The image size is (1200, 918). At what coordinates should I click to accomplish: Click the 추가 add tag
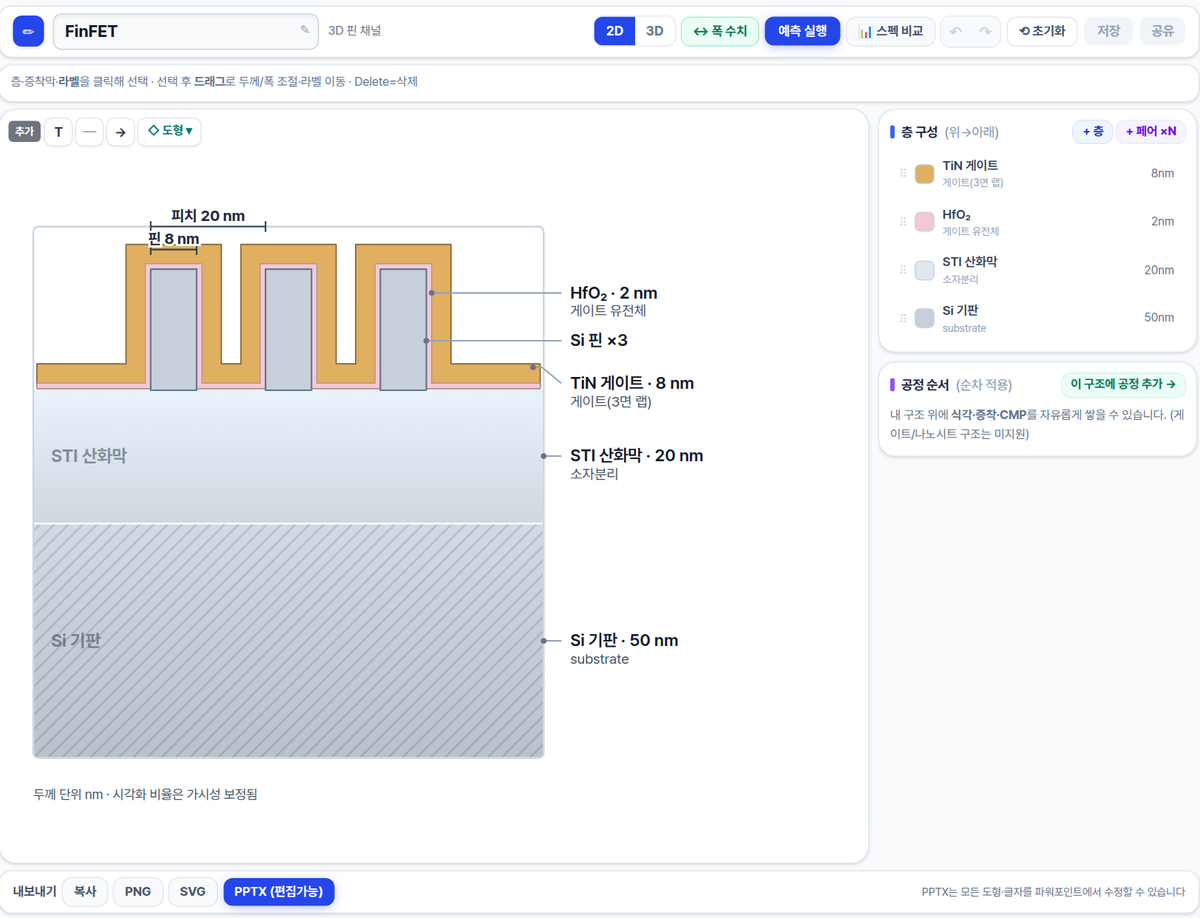[x=24, y=132]
